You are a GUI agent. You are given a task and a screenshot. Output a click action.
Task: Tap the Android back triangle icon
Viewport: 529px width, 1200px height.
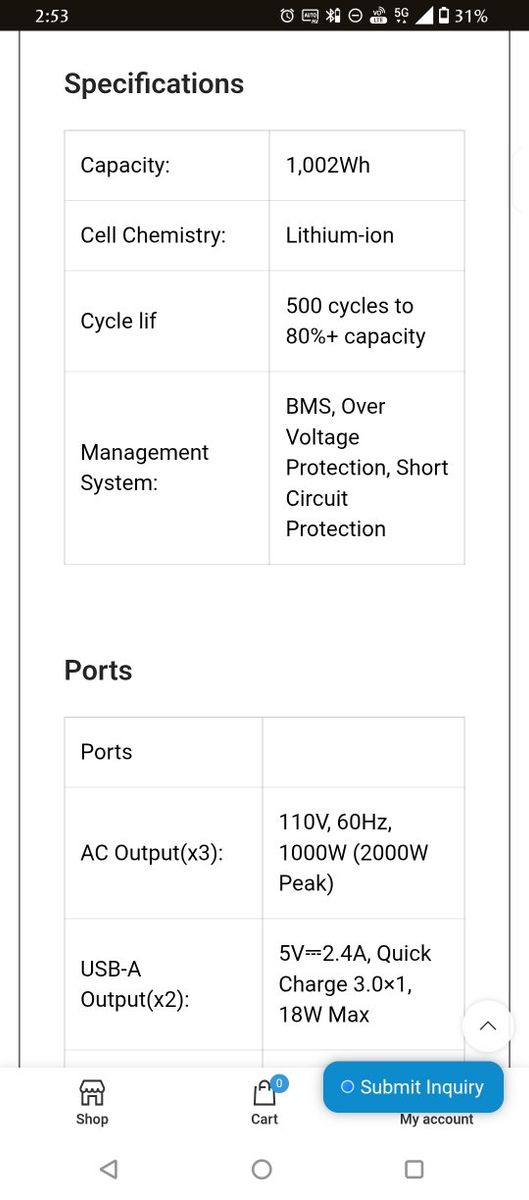tap(109, 1169)
